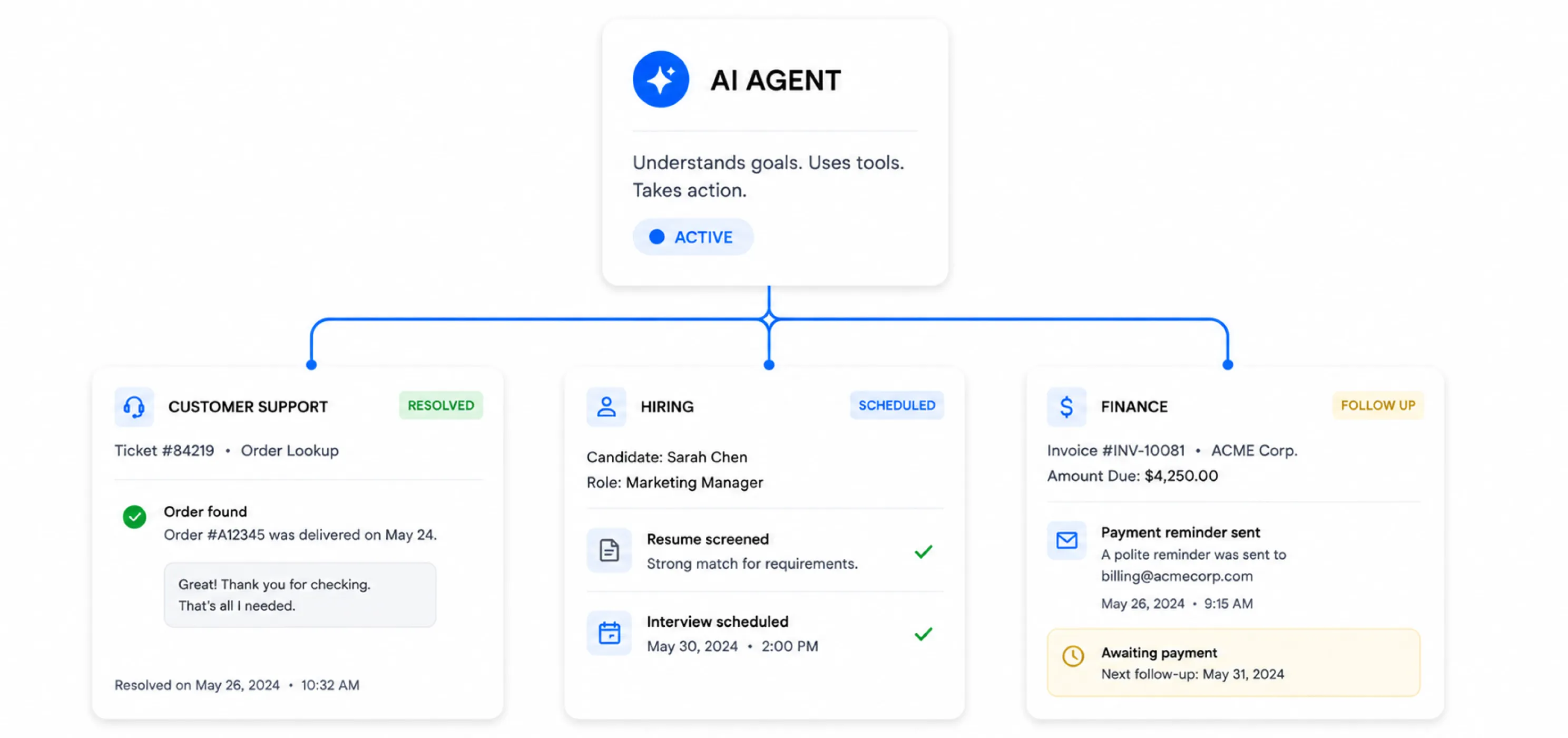Click the Finance dollar sign icon
Viewport: 1568px width, 738px height.
1066,406
